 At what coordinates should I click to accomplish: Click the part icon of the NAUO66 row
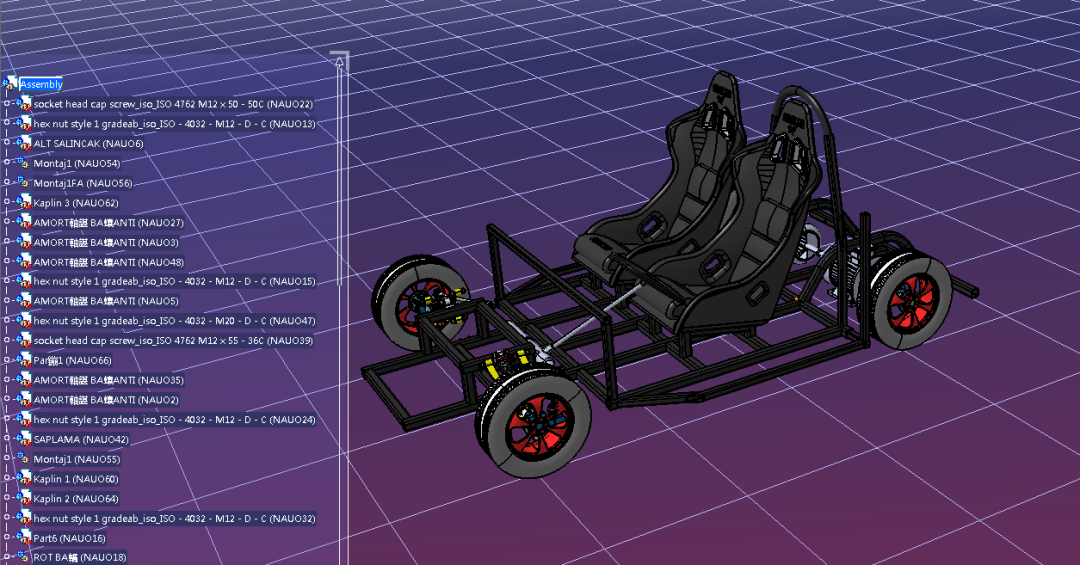click(23, 360)
